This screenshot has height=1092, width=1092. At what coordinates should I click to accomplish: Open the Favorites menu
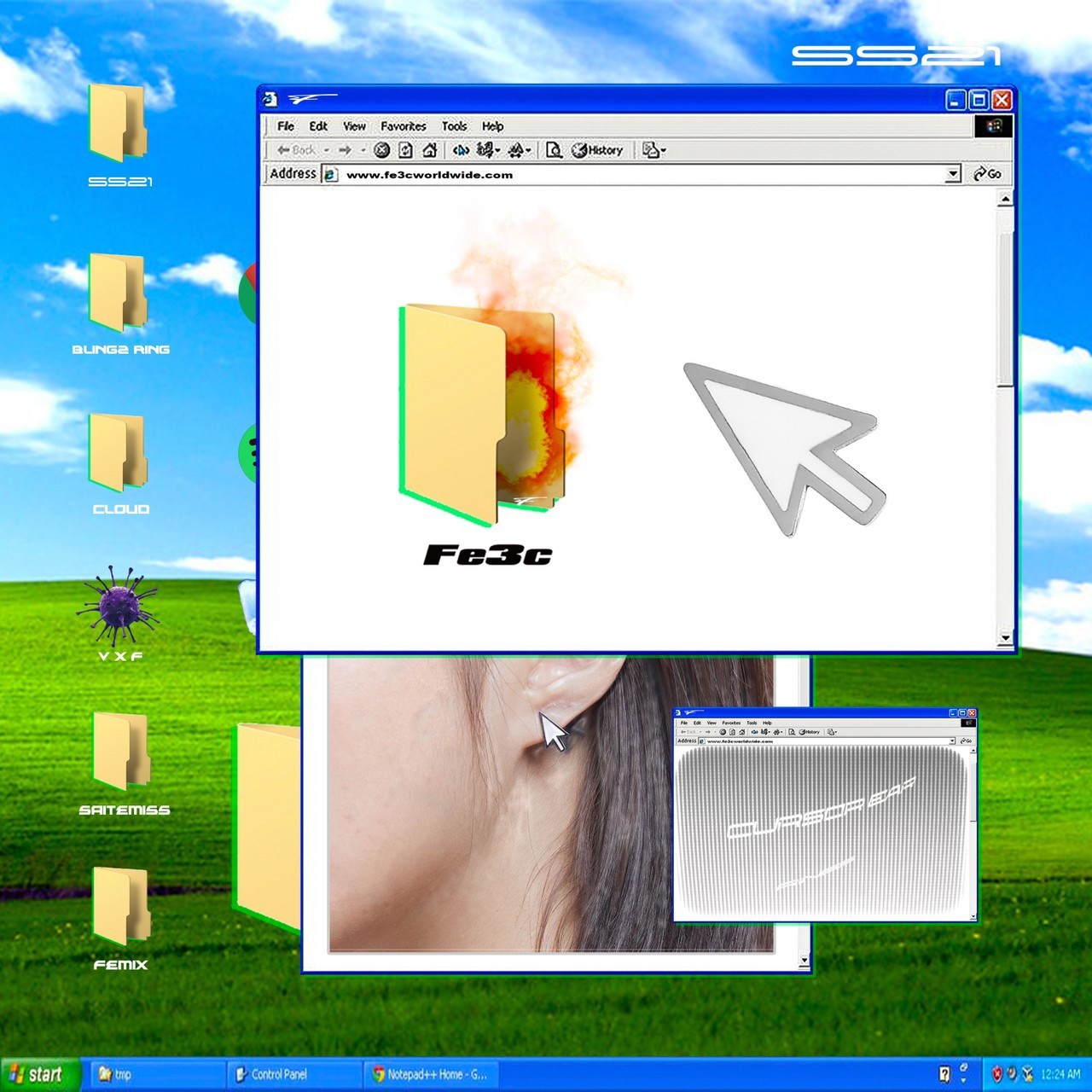tap(404, 125)
